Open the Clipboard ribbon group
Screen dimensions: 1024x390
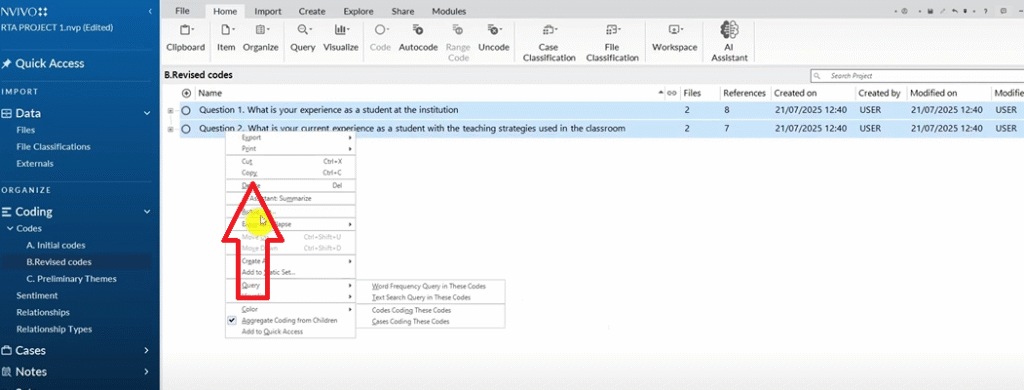[185, 39]
